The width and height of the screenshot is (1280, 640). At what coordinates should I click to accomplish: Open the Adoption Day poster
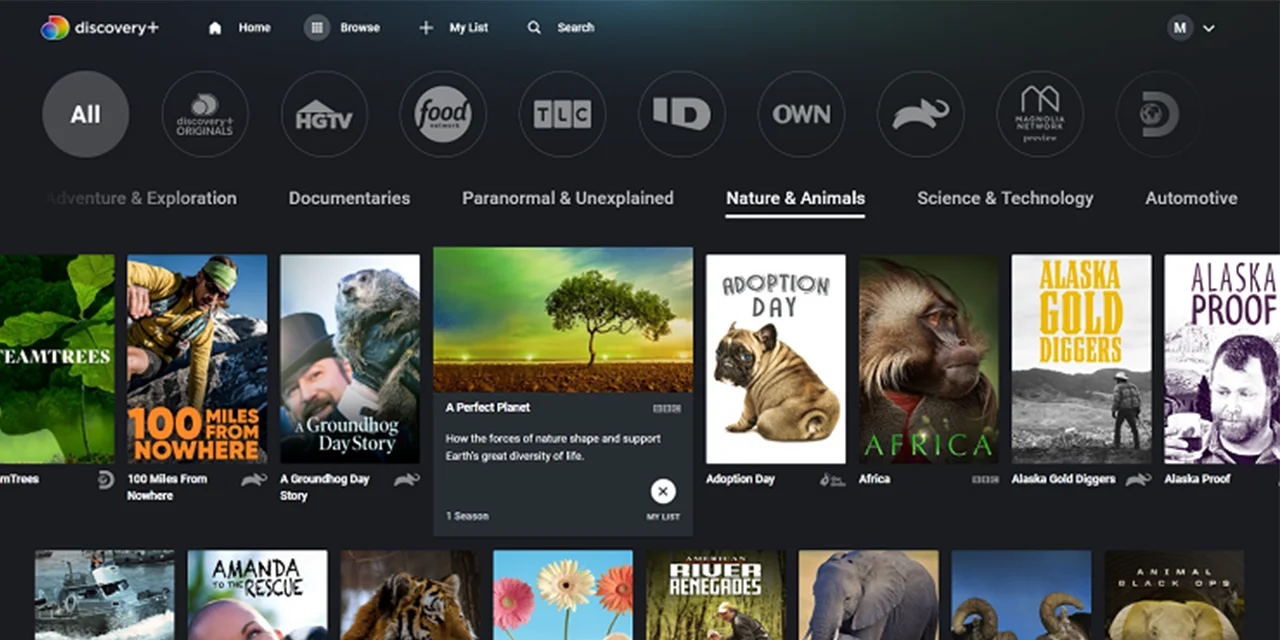pos(776,359)
